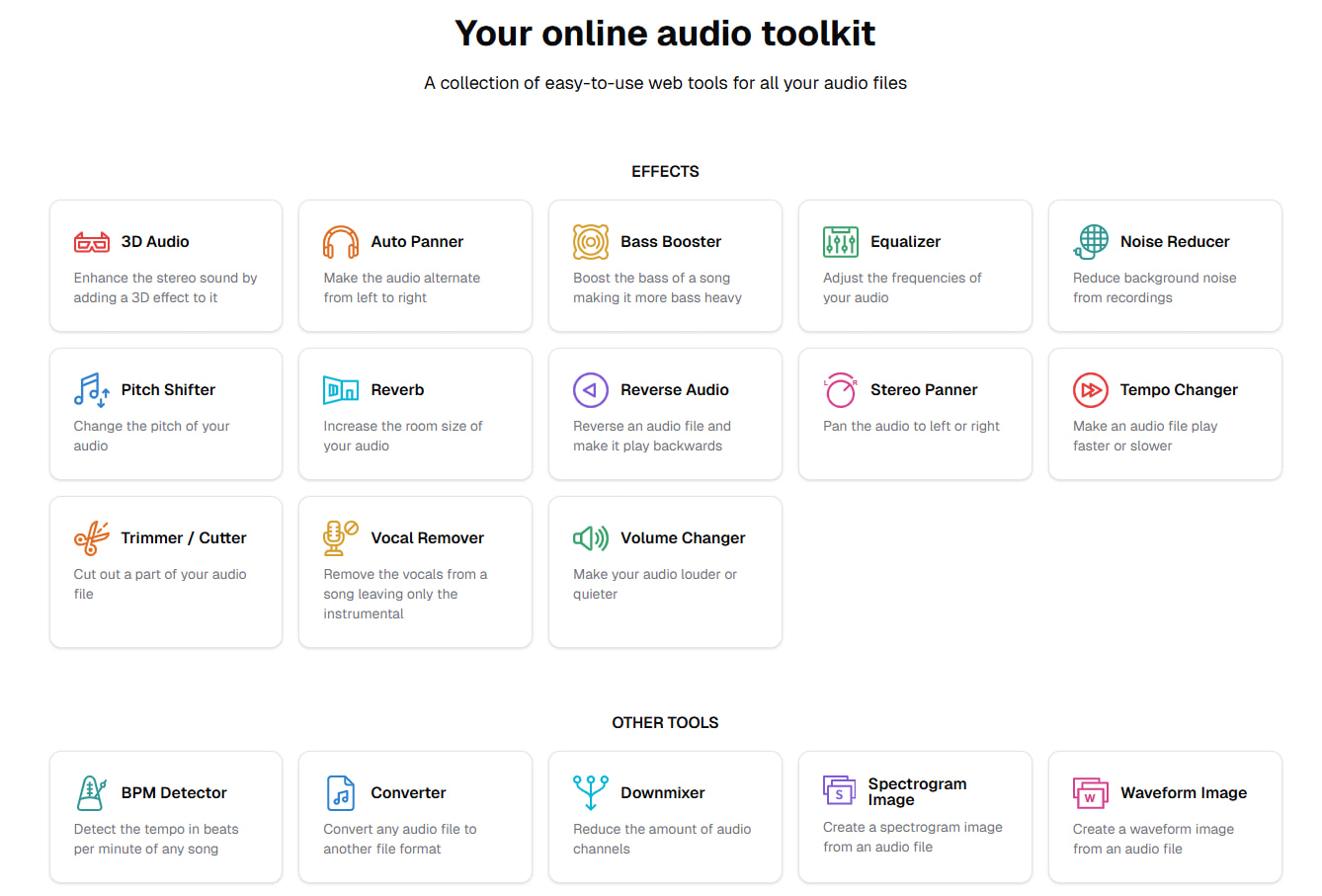Click the Noise Reducer description text

[1153, 287]
